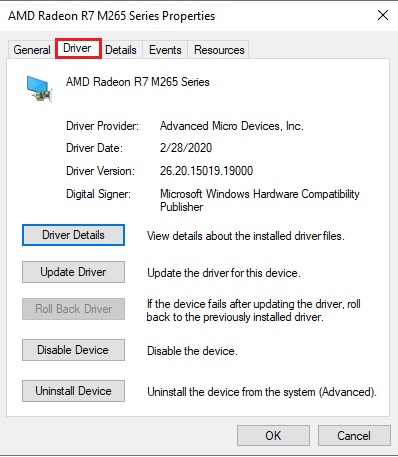This screenshot has width=398, height=457.
Task: Click the 'Disable the device.' description
Action: (192, 351)
